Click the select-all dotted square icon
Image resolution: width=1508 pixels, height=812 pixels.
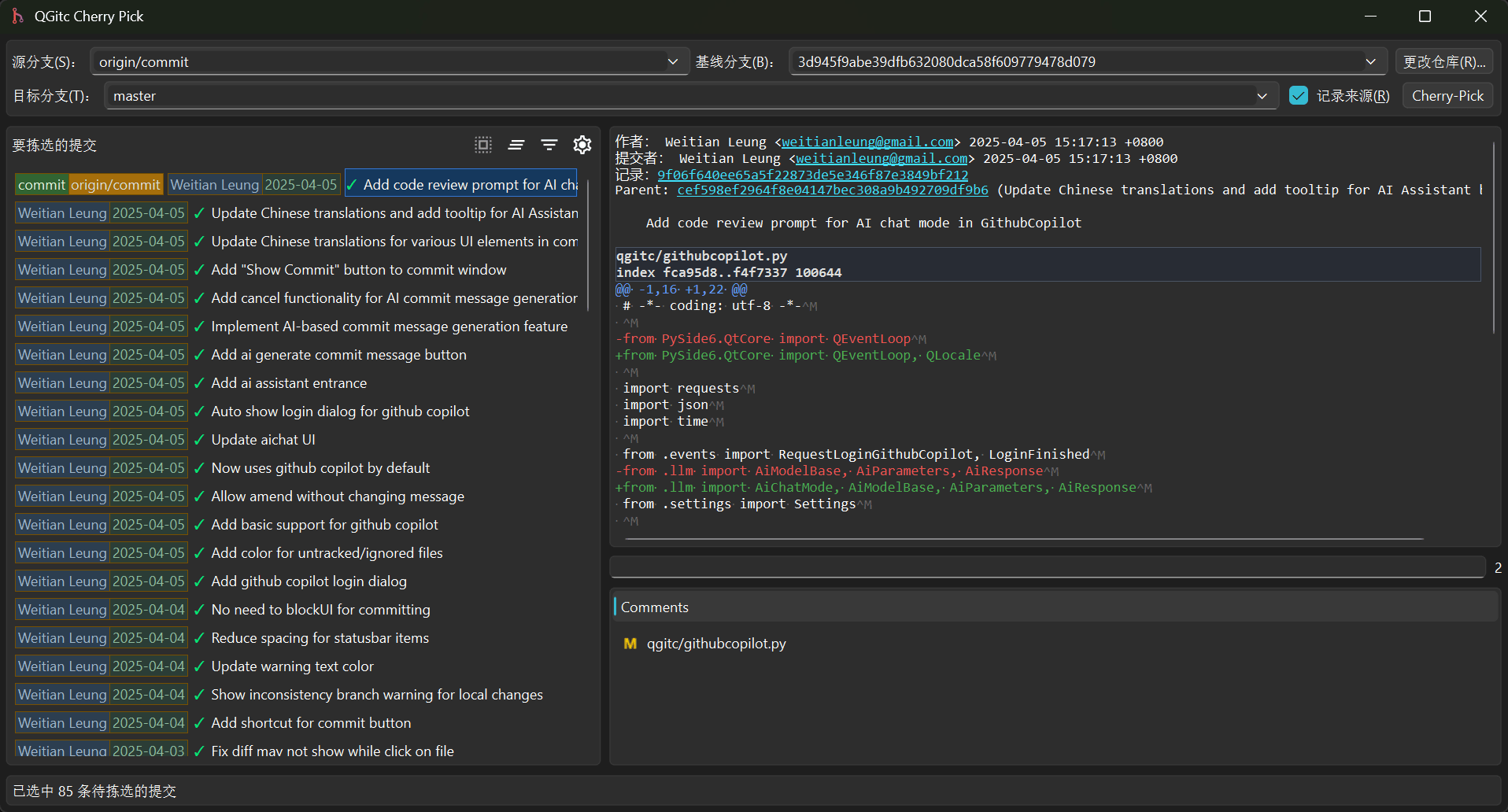click(x=482, y=145)
